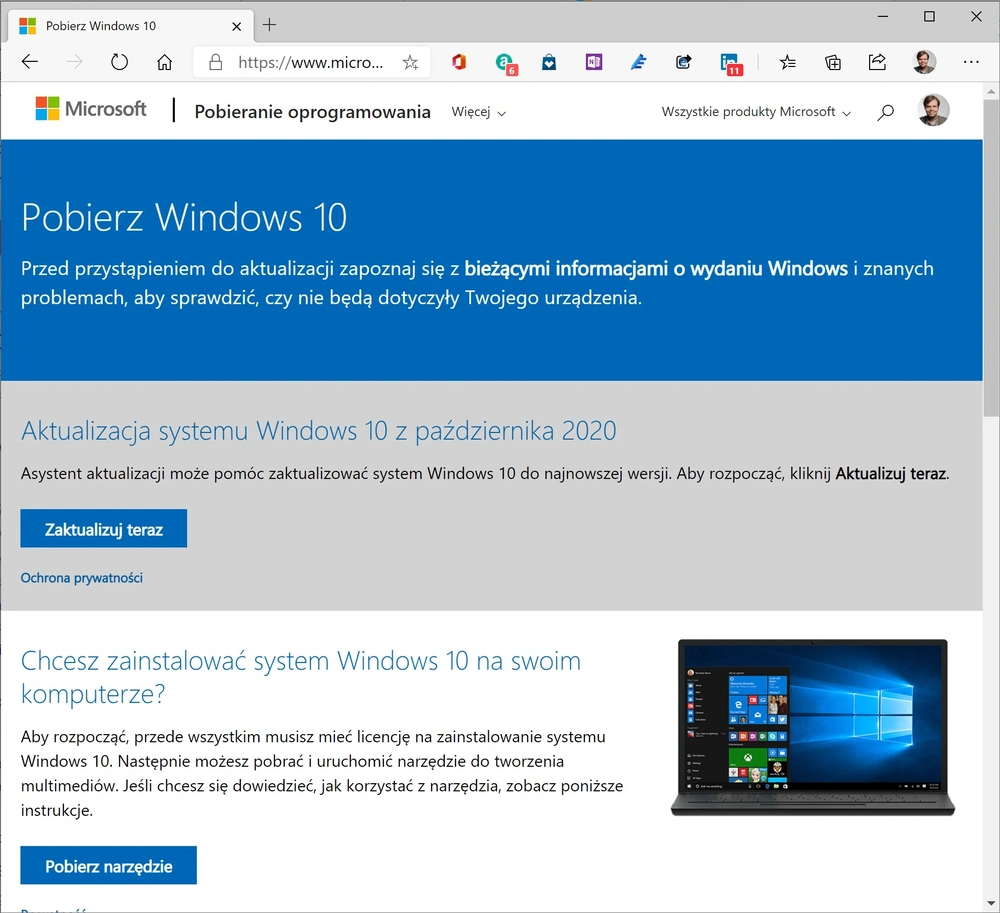
Task: Reload the current page
Action: tap(119, 62)
